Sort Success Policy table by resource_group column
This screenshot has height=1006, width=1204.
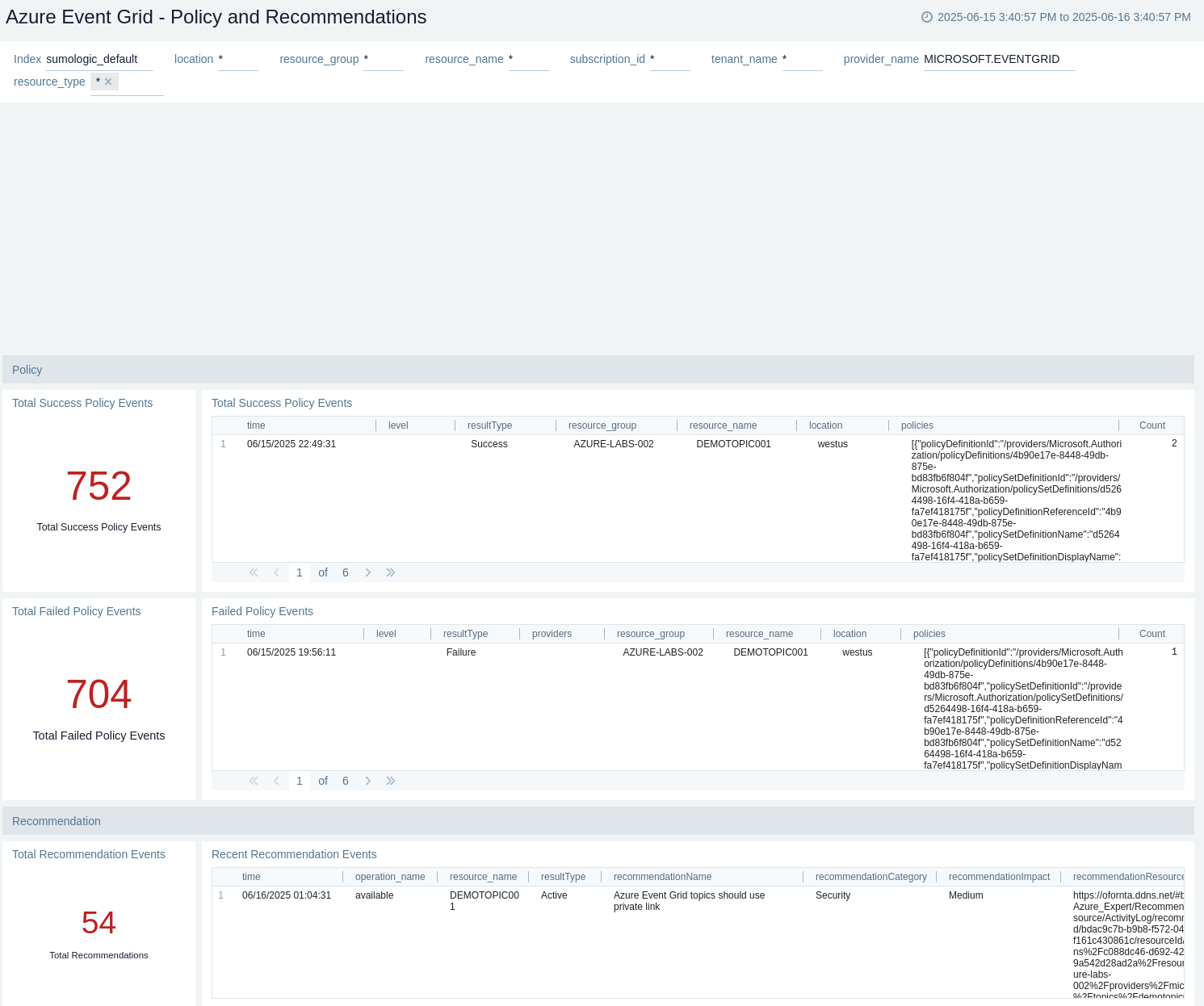[602, 425]
